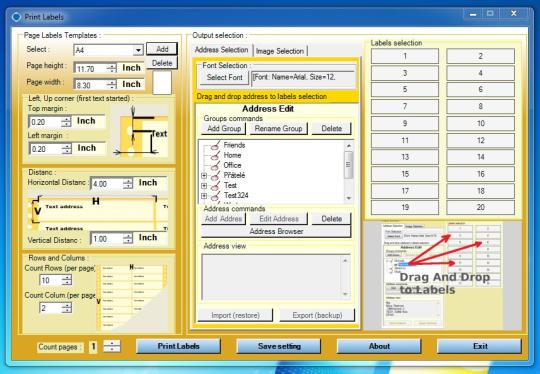540x374 pixels.
Task: Select the Office group in tree
Action: (x=232, y=165)
